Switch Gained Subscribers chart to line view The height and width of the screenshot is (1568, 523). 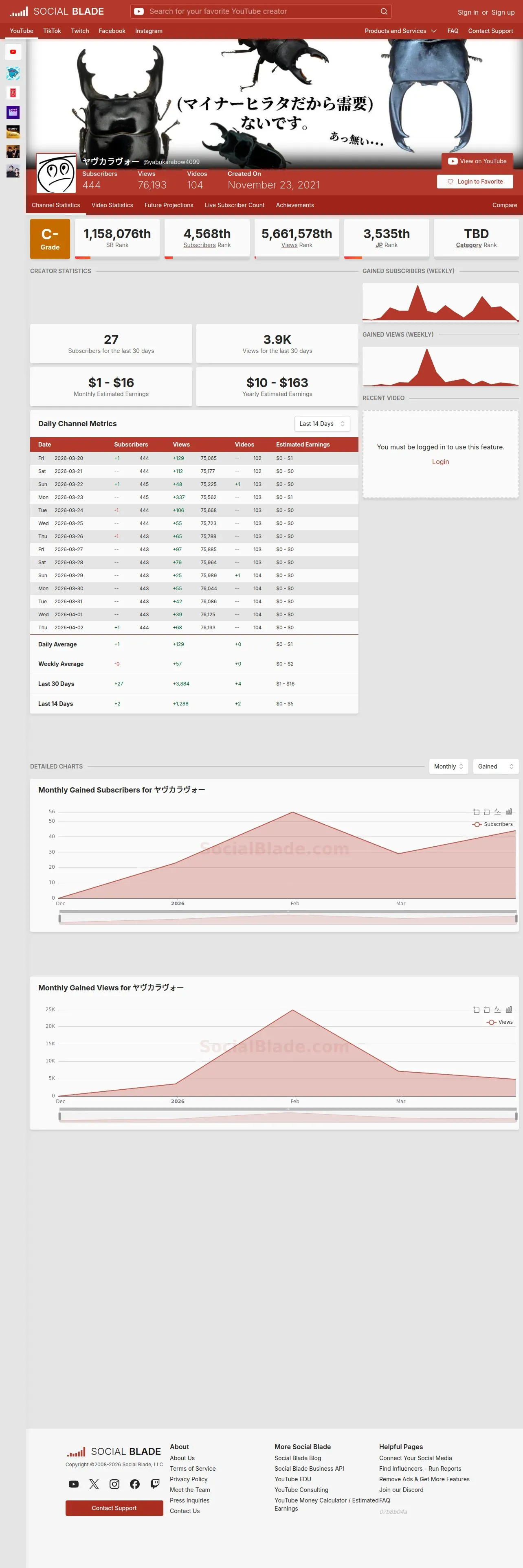point(497,812)
